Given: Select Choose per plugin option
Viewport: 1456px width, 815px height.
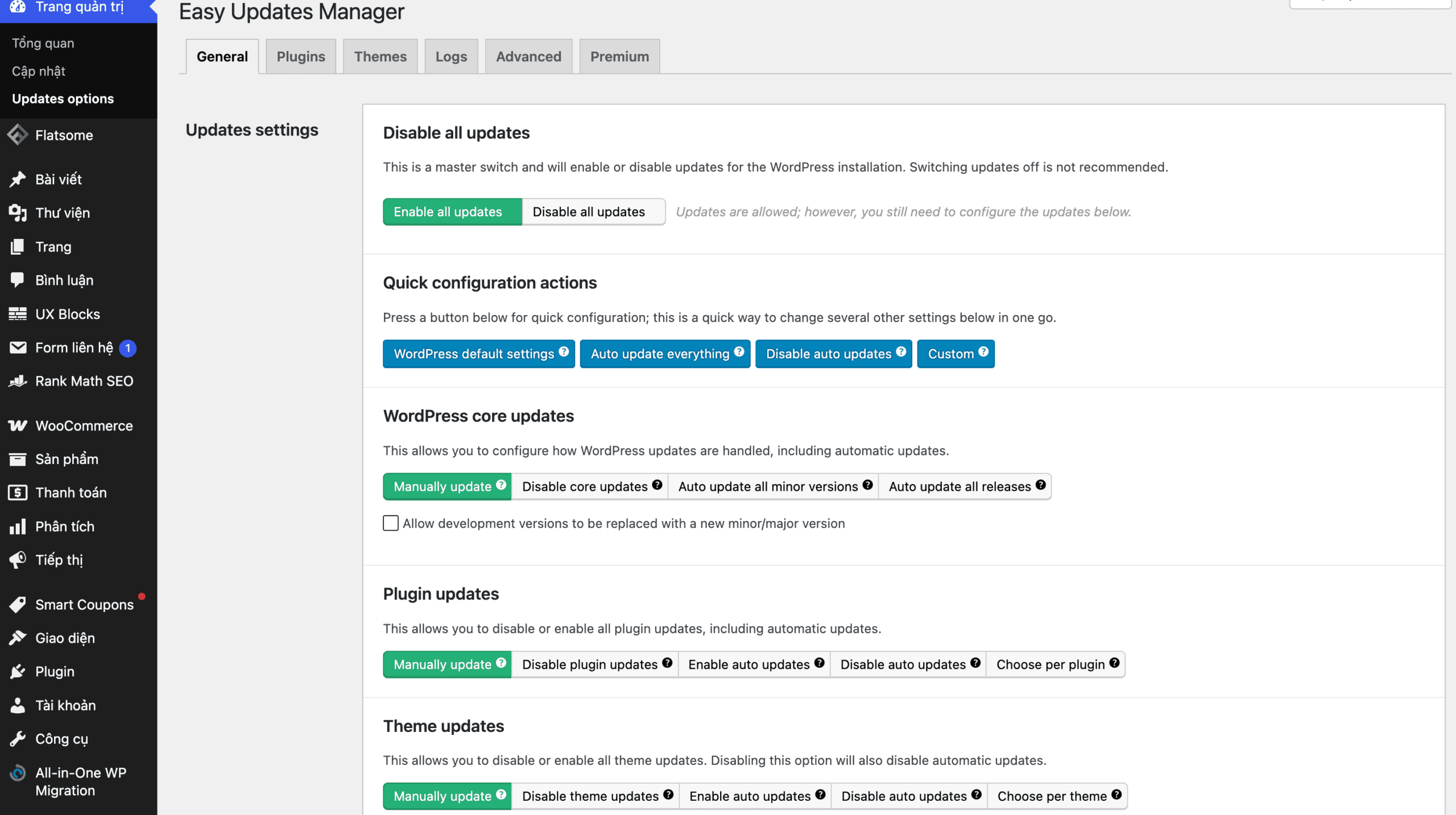Looking at the screenshot, I should pos(1056,664).
